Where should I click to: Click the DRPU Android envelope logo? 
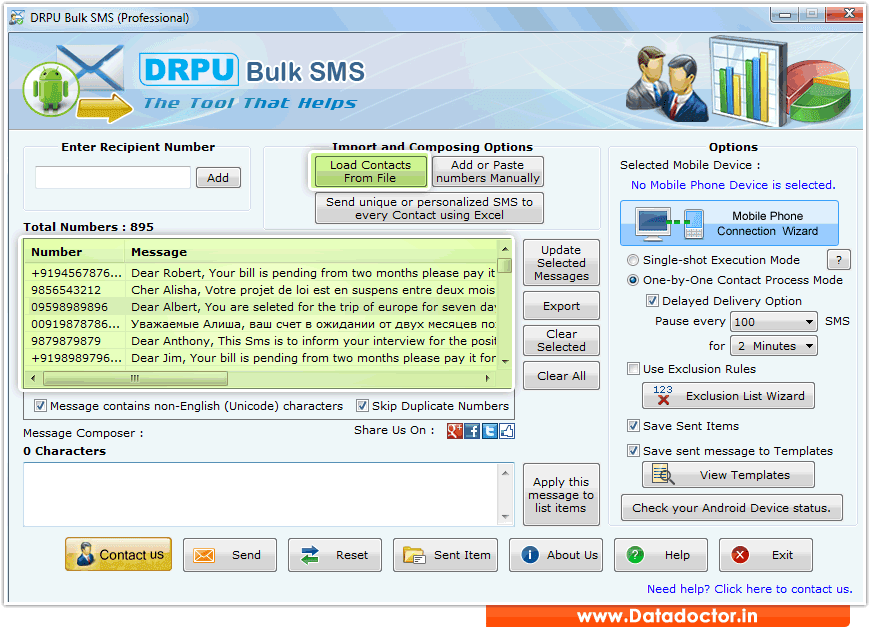(78, 83)
